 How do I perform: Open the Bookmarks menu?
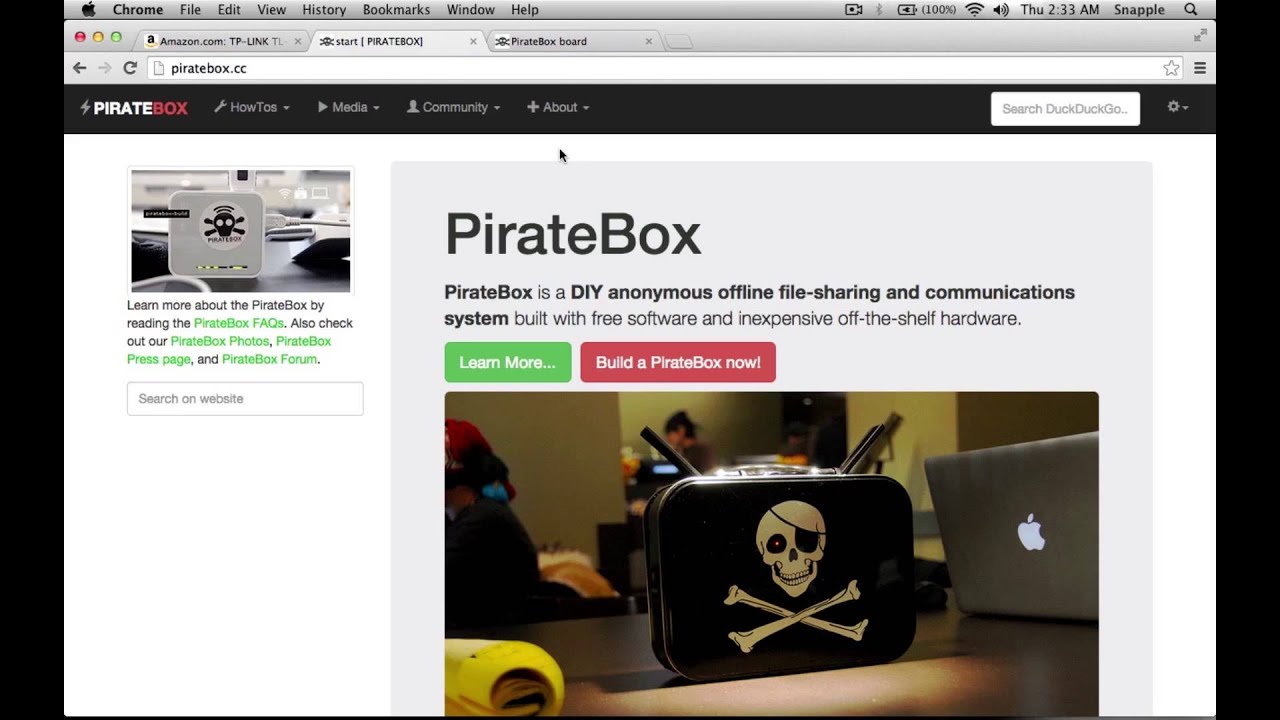(396, 9)
